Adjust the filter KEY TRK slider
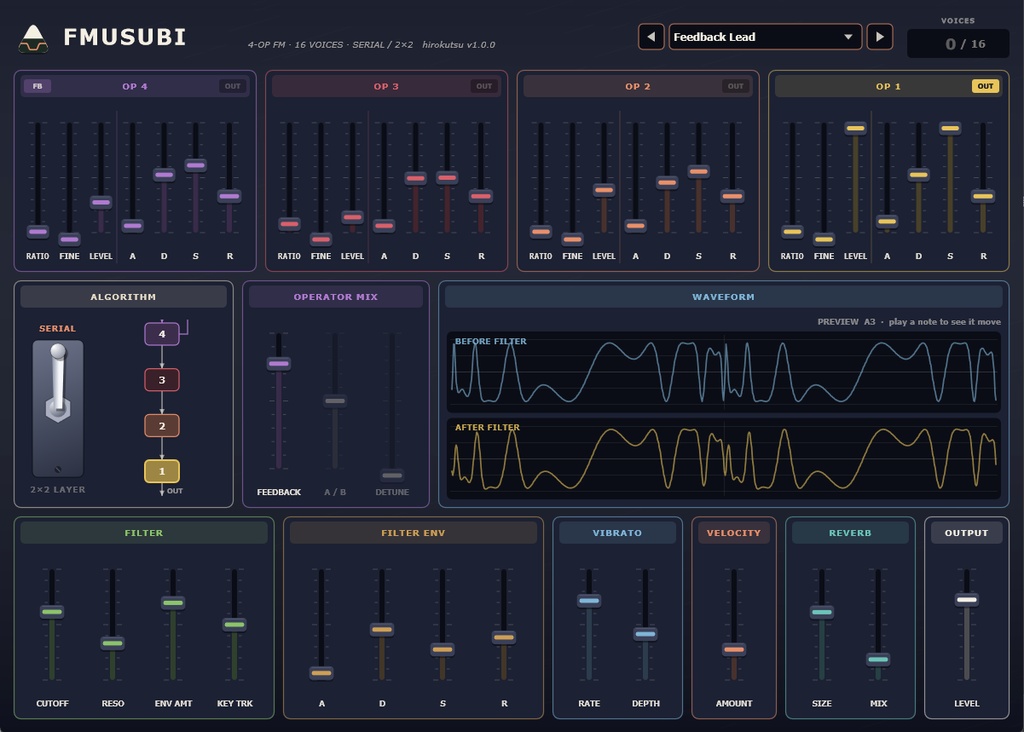The height and width of the screenshot is (732, 1024). click(x=234, y=625)
